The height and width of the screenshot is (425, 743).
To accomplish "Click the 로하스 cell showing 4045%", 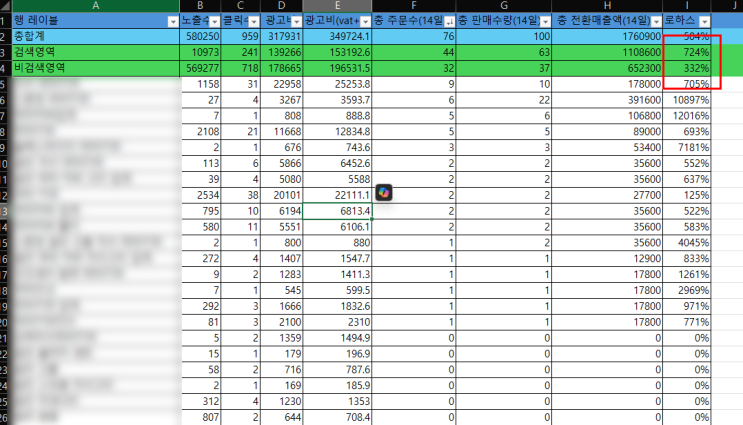I will coord(687,243).
